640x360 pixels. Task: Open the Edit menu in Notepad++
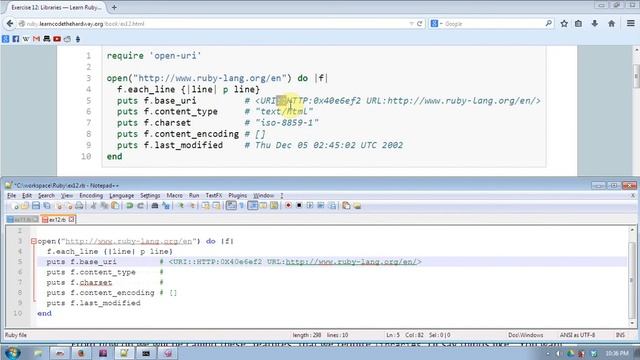tap(27, 196)
